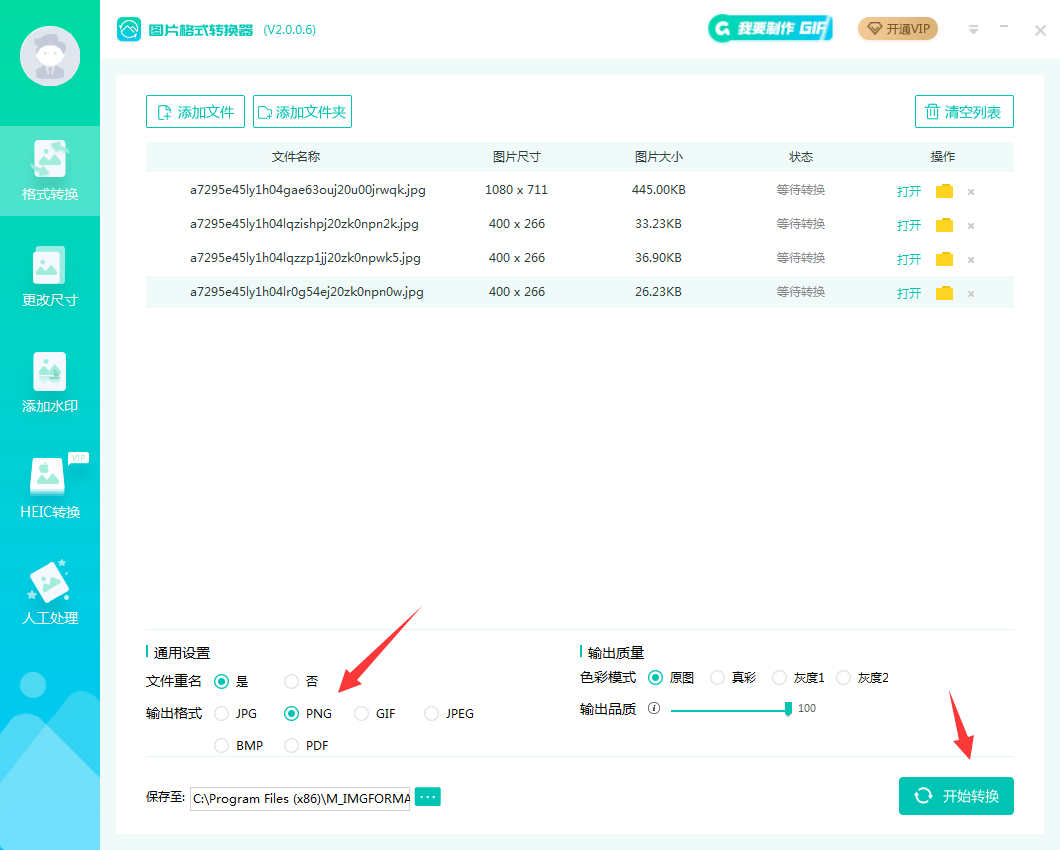1060x850 pixels.
Task: Click 打开 for a7295e45ly1h04lr0g54ej20zk0npn0w.jpg
Action: coord(909,293)
